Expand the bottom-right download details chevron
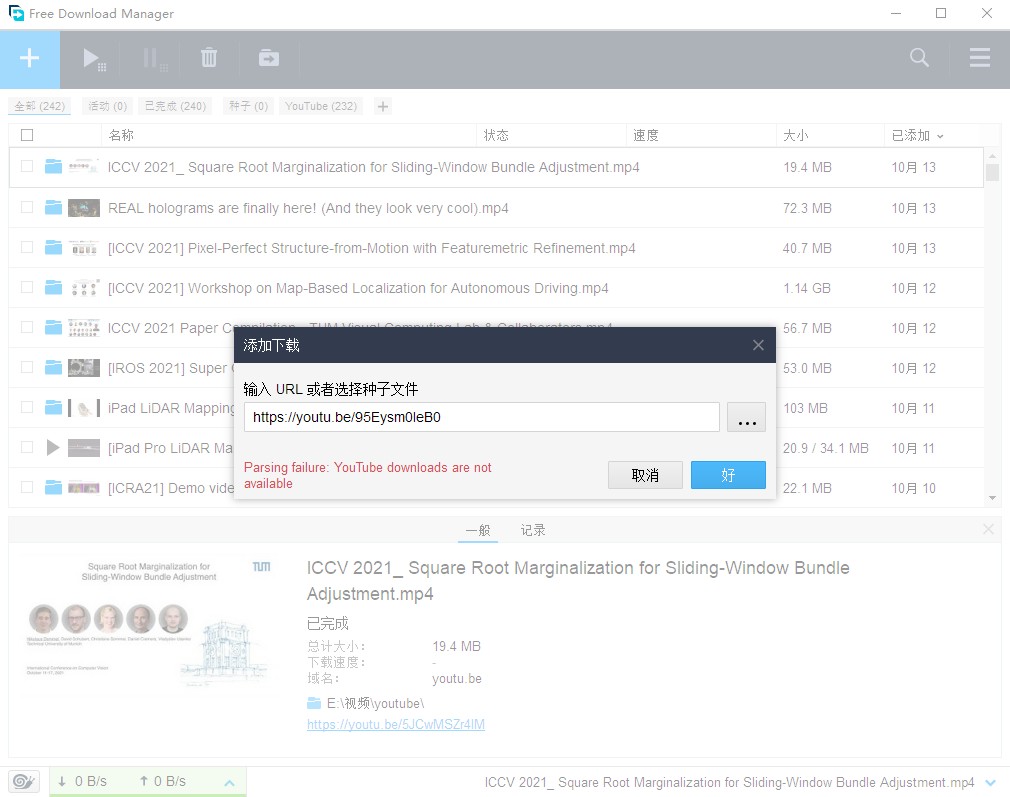Viewport: 1010px width, 797px height. click(990, 782)
